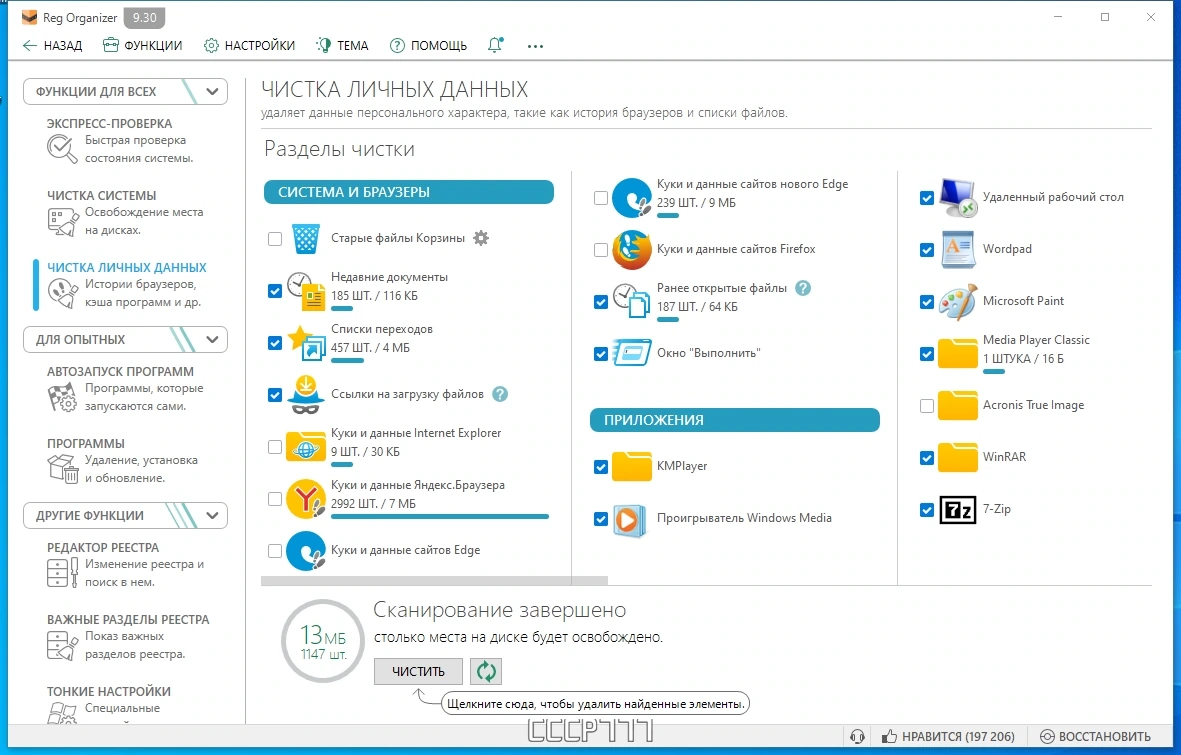This screenshot has height=755, width=1181.
Task: Open the НАСТРОЙКИ menu
Action: [249, 45]
